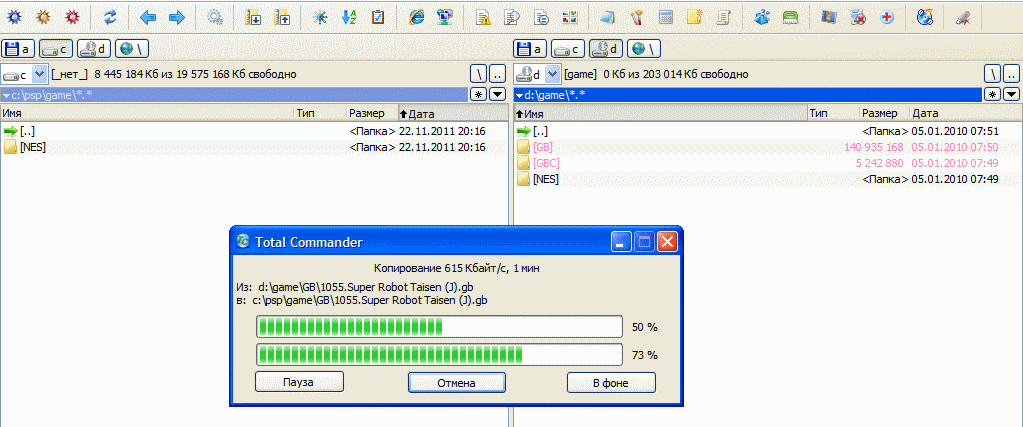Select drive c in right panel
Viewport: 1023px width, 427px height.
click(568, 48)
